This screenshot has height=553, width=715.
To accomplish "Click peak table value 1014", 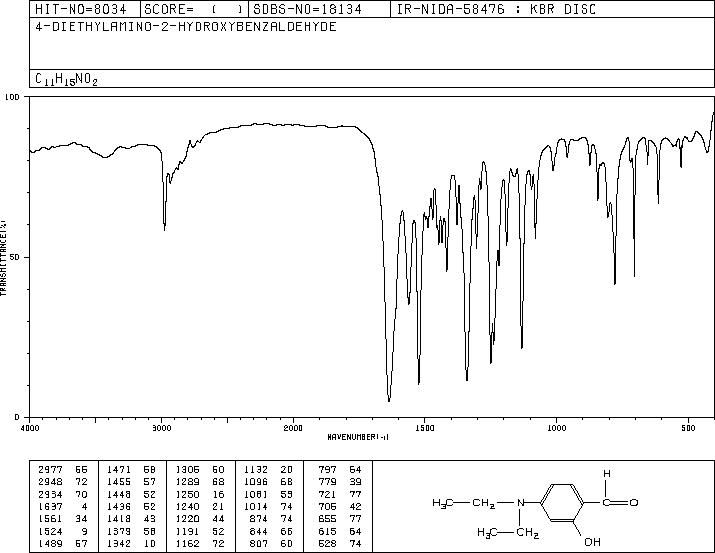I will pos(256,506).
